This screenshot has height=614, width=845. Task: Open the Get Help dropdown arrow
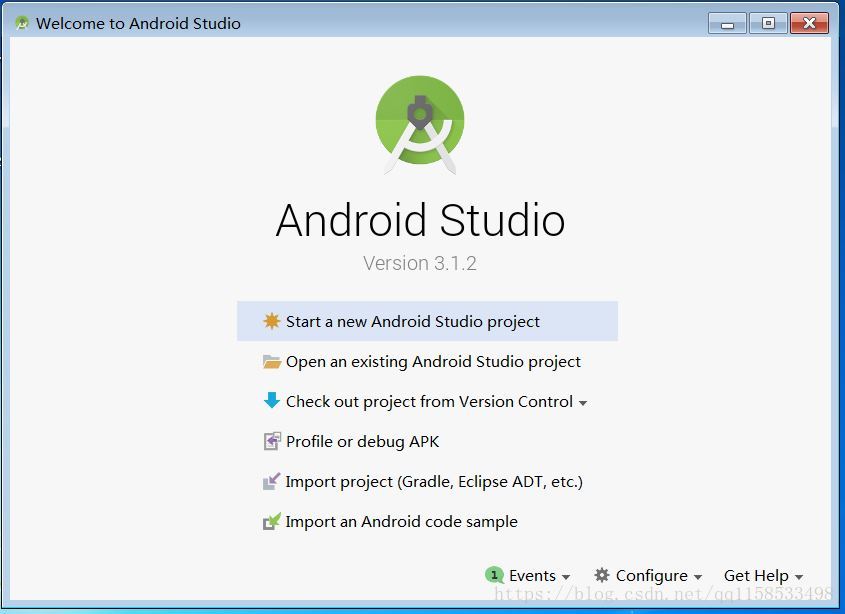pos(799,577)
